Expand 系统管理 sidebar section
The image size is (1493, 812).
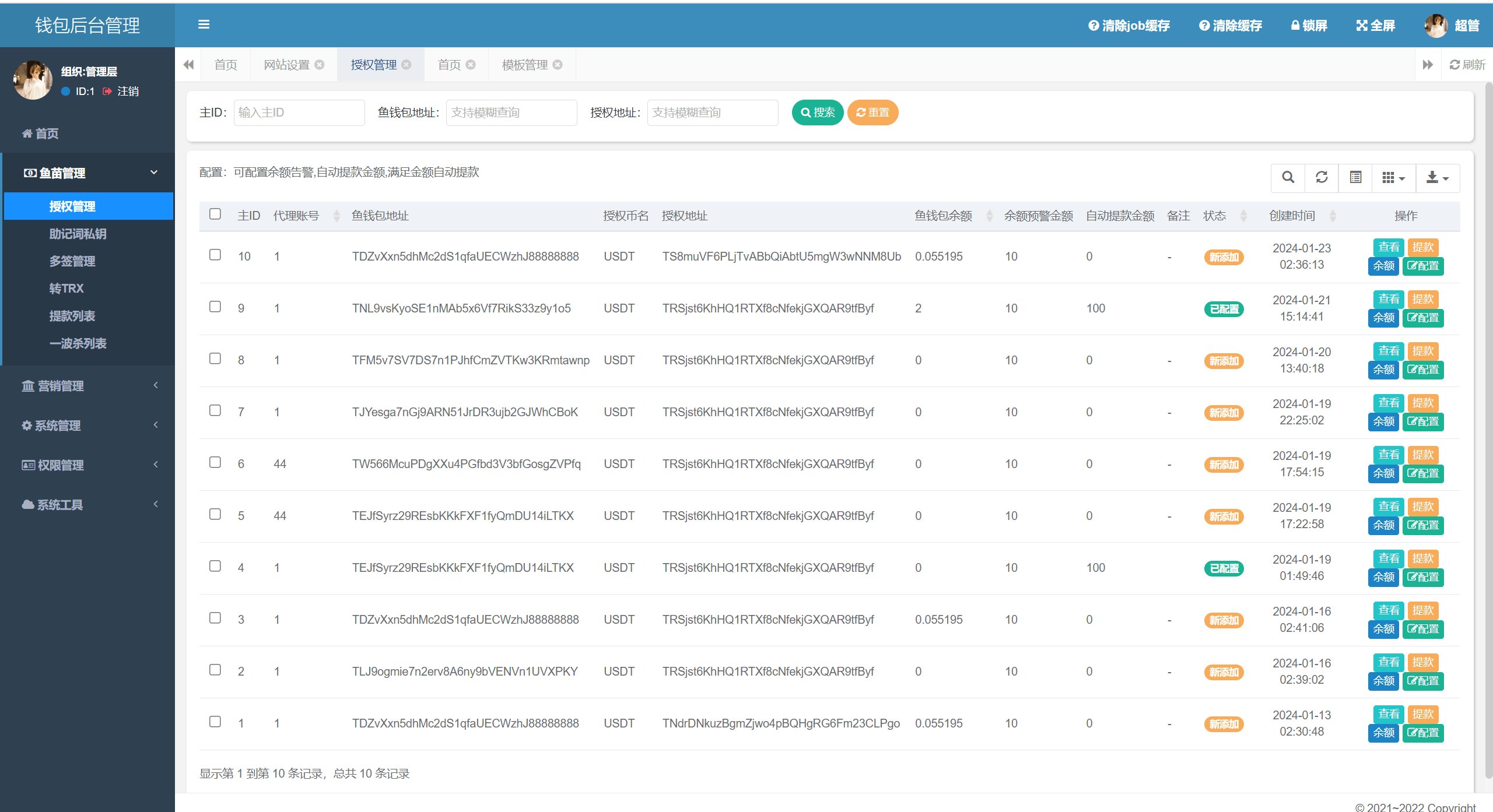point(85,425)
